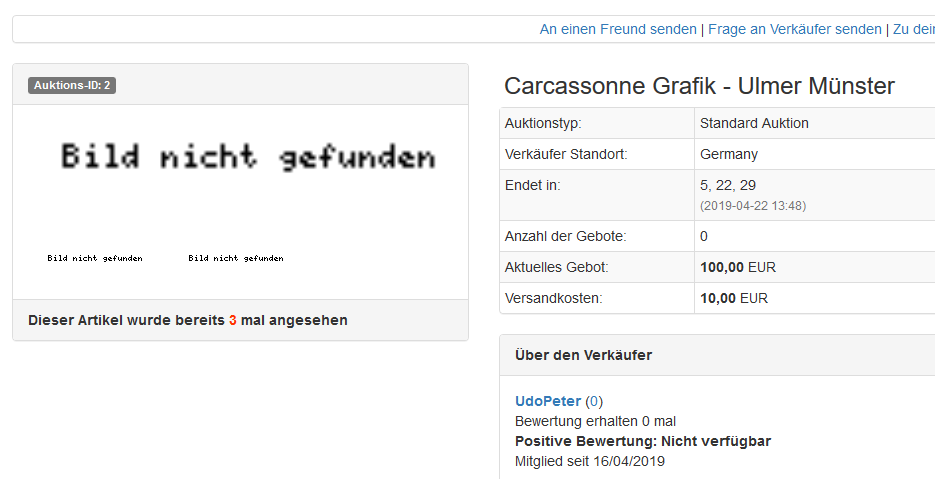Click the current bid '100,00 EUR'
Screen dimensions: 935x479
pyautogui.click(x=738, y=267)
